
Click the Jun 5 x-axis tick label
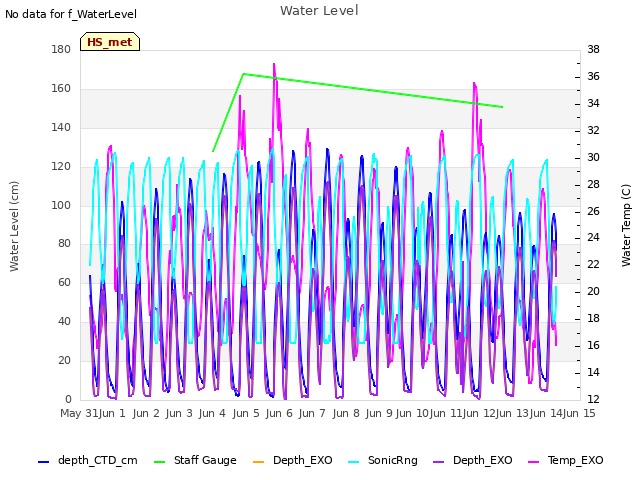246,413
